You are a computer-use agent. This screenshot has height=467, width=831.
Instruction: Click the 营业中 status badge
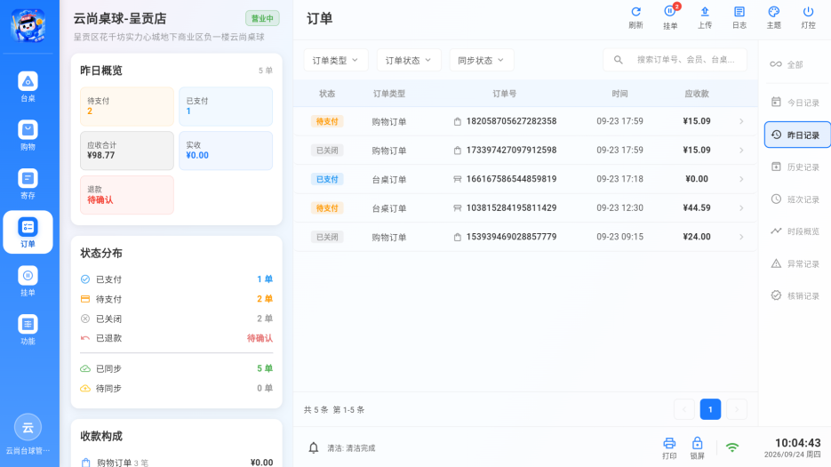pyautogui.click(x=262, y=19)
